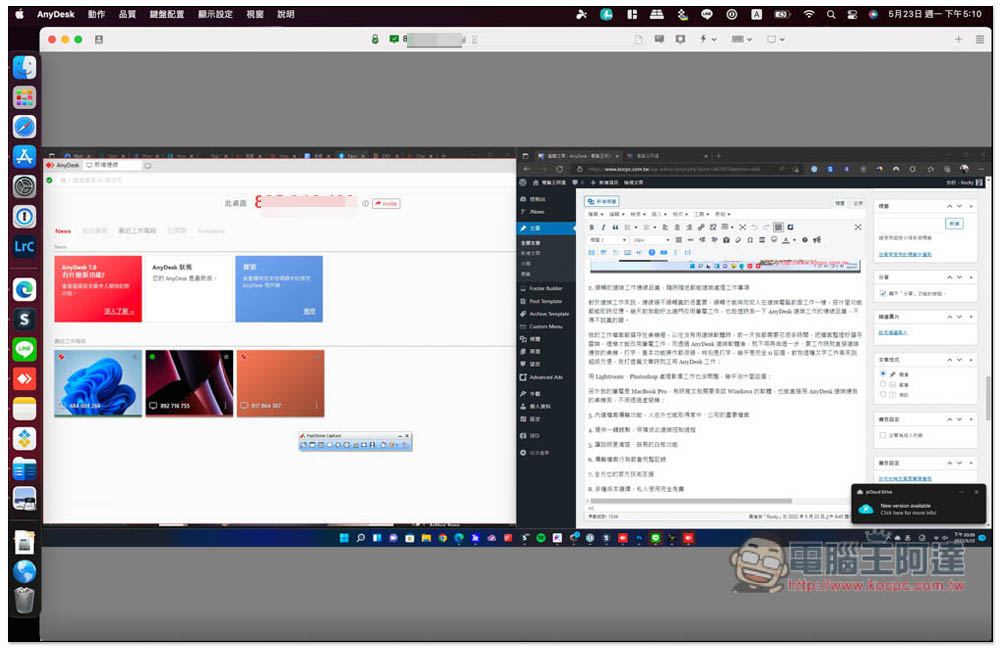Click the close link on the blue news card
The height and width of the screenshot is (649, 1000).
309,311
